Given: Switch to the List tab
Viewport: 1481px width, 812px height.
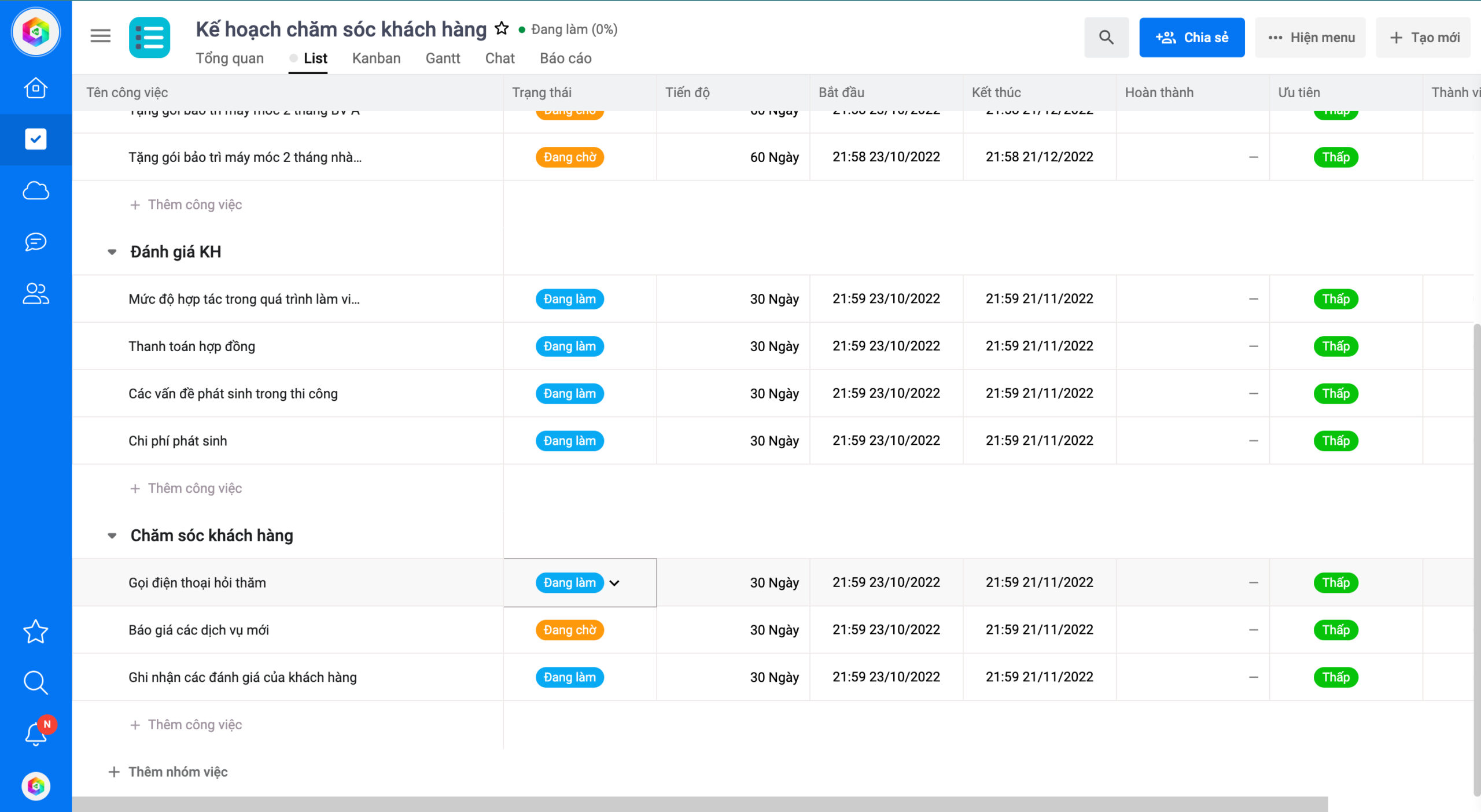Looking at the screenshot, I should coord(315,58).
